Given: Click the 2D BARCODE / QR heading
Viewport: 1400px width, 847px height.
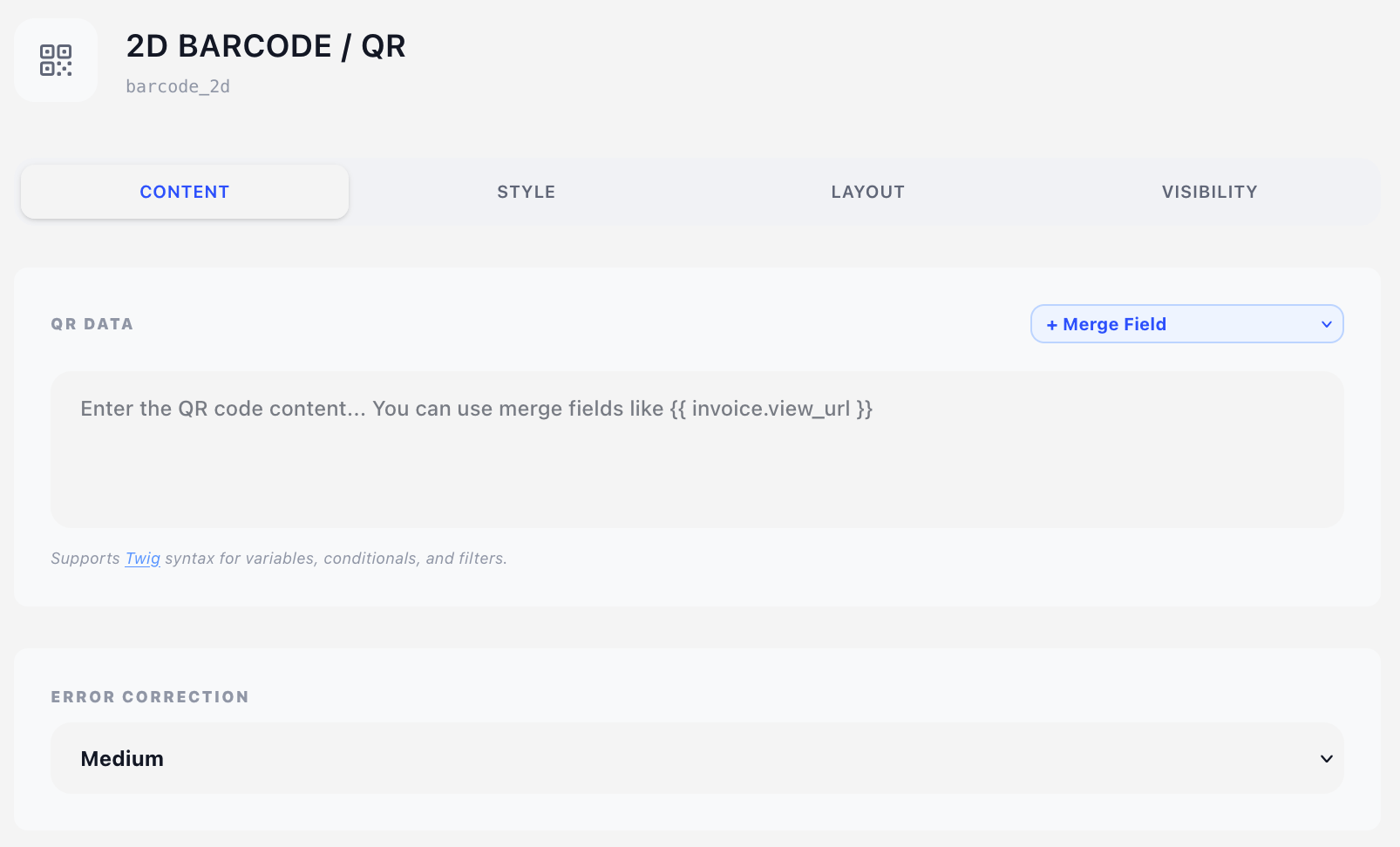Looking at the screenshot, I should (266, 46).
